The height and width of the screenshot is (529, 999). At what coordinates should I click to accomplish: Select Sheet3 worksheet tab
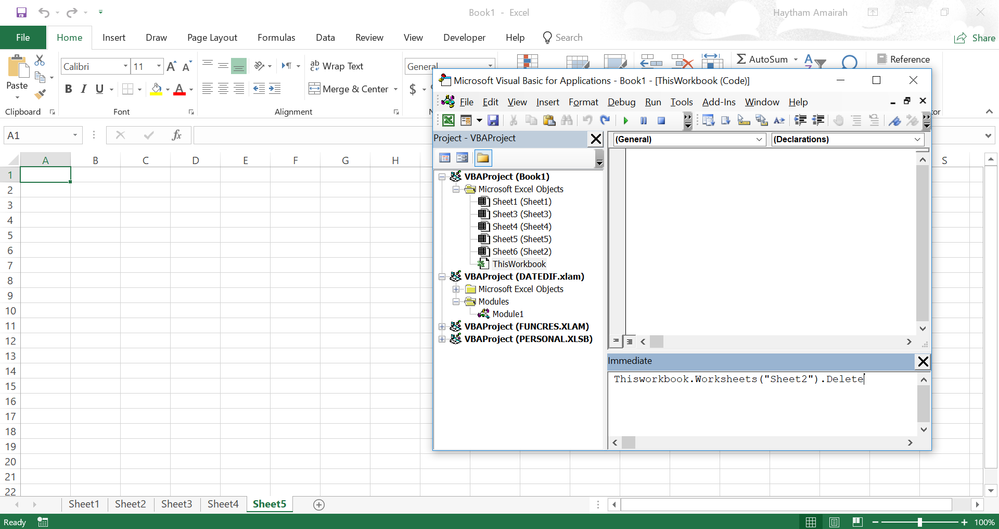click(176, 504)
